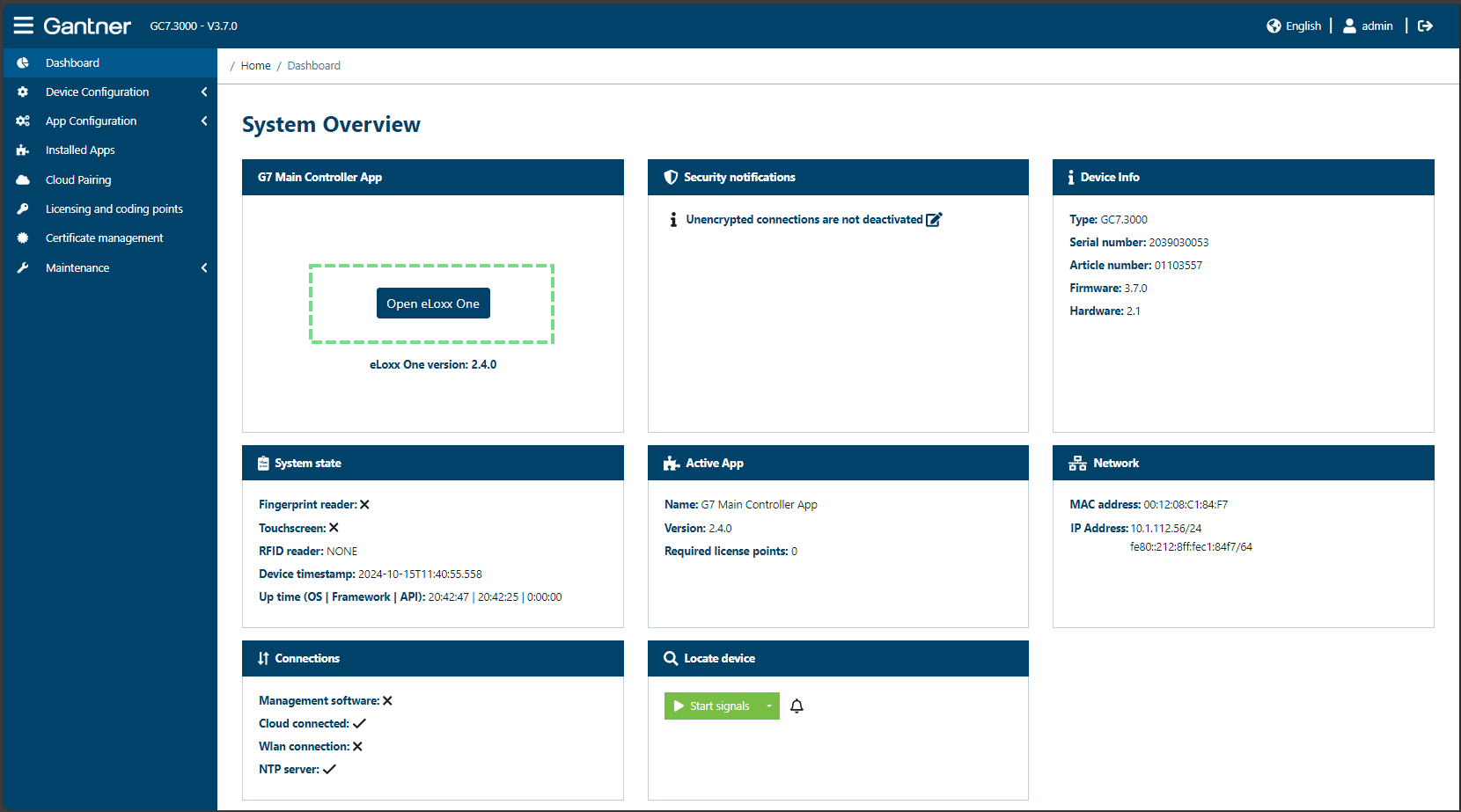
Task: Open Licensing and coding points
Action: (x=109, y=208)
